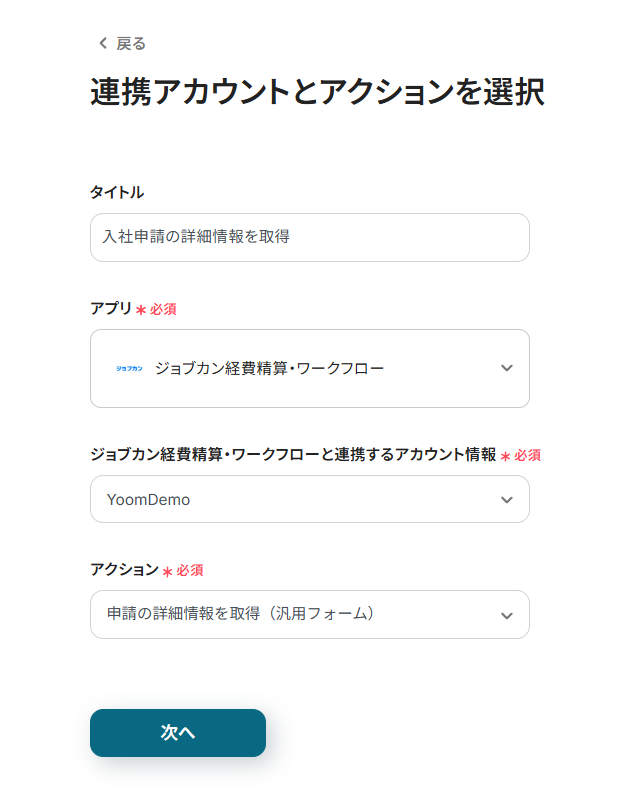Click the アクション field label

pyautogui.click(x=124, y=569)
